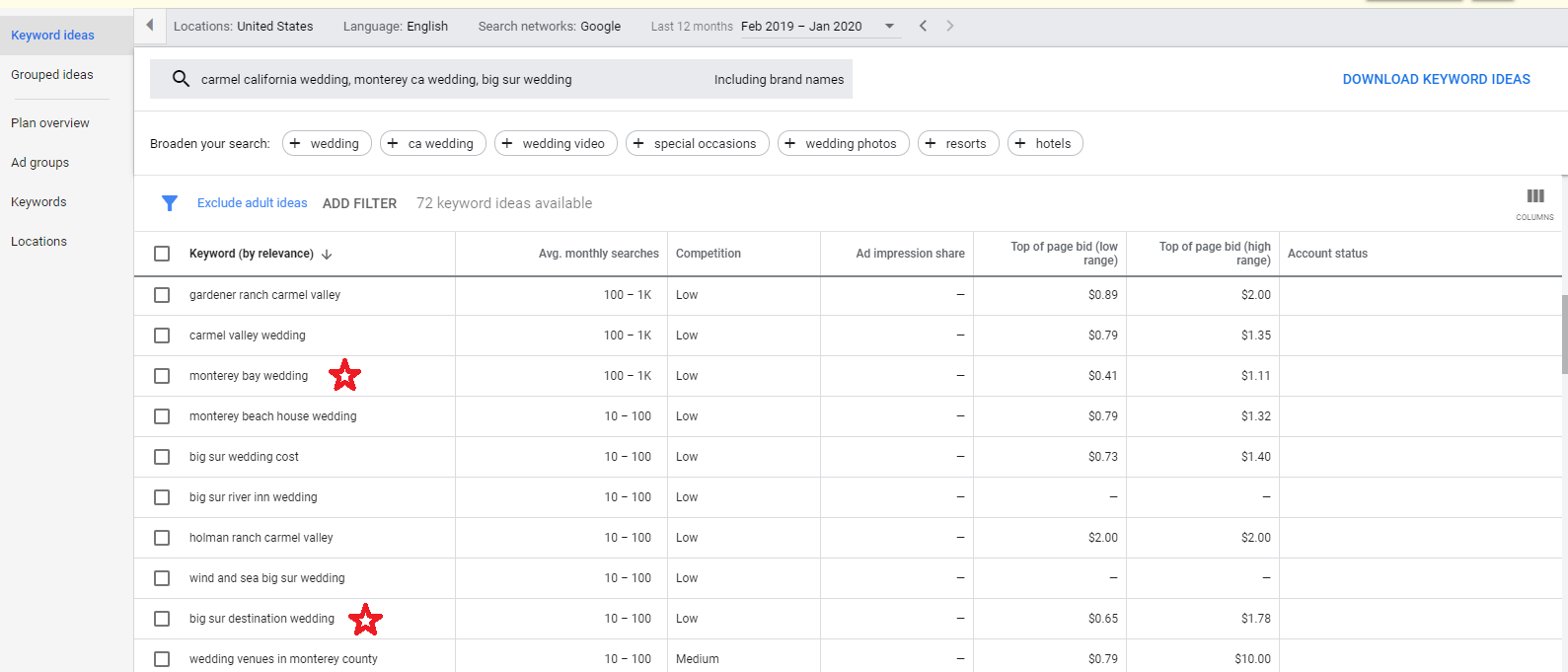Screen dimensions: 1568x672
Task: Select 'big sur river inn wedding' checkbox
Action: [162, 497]
